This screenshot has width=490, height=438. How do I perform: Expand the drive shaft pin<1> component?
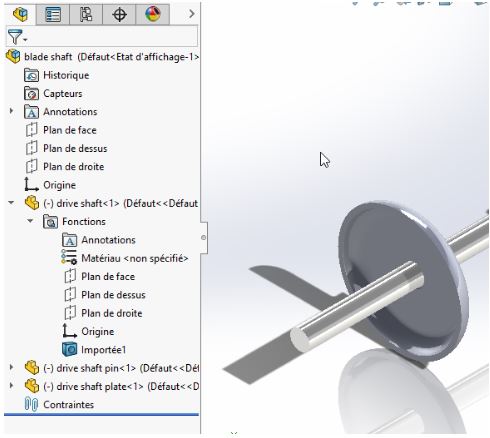(12, 367)
